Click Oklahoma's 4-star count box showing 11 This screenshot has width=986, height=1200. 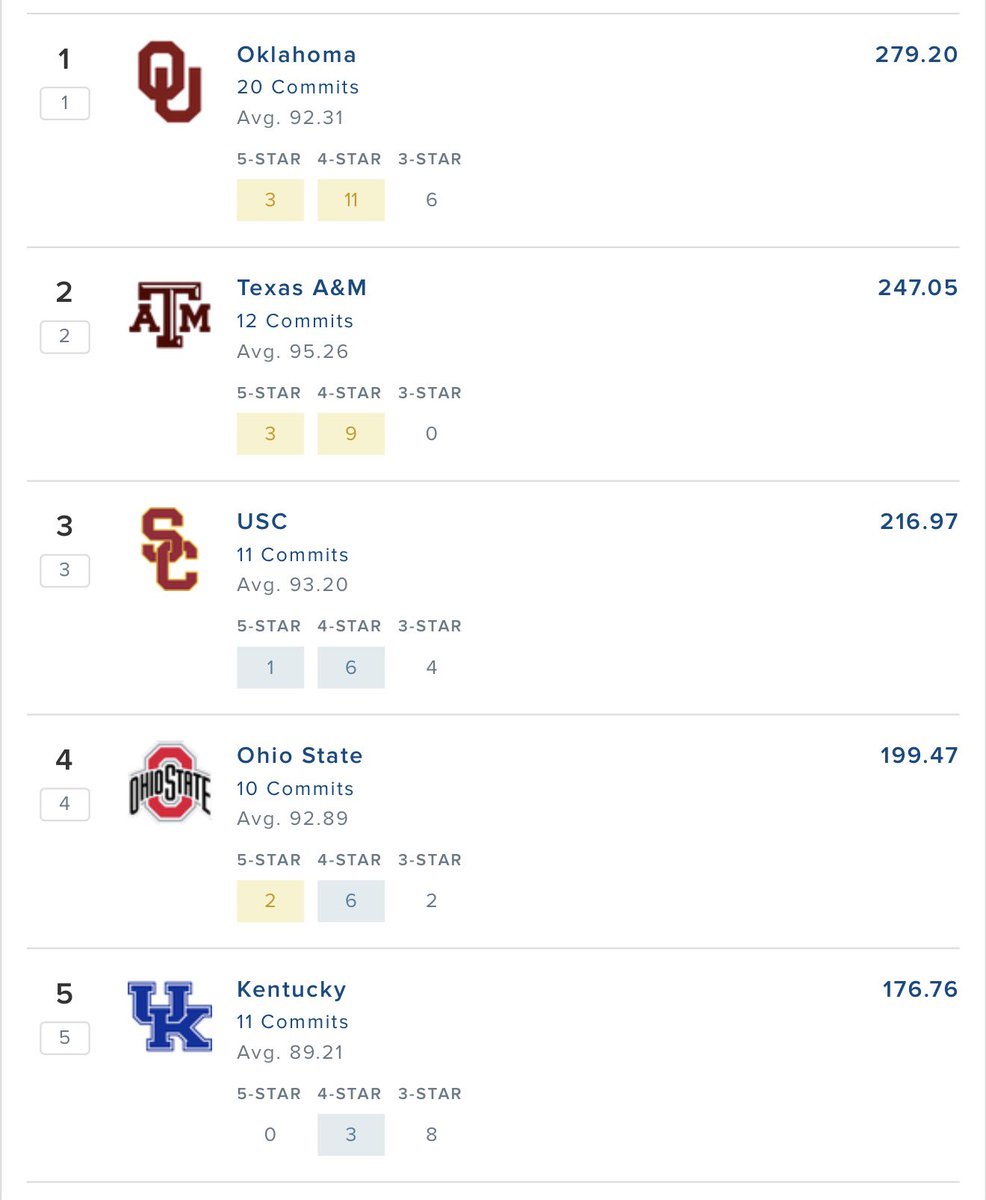[x=351, y=200]
